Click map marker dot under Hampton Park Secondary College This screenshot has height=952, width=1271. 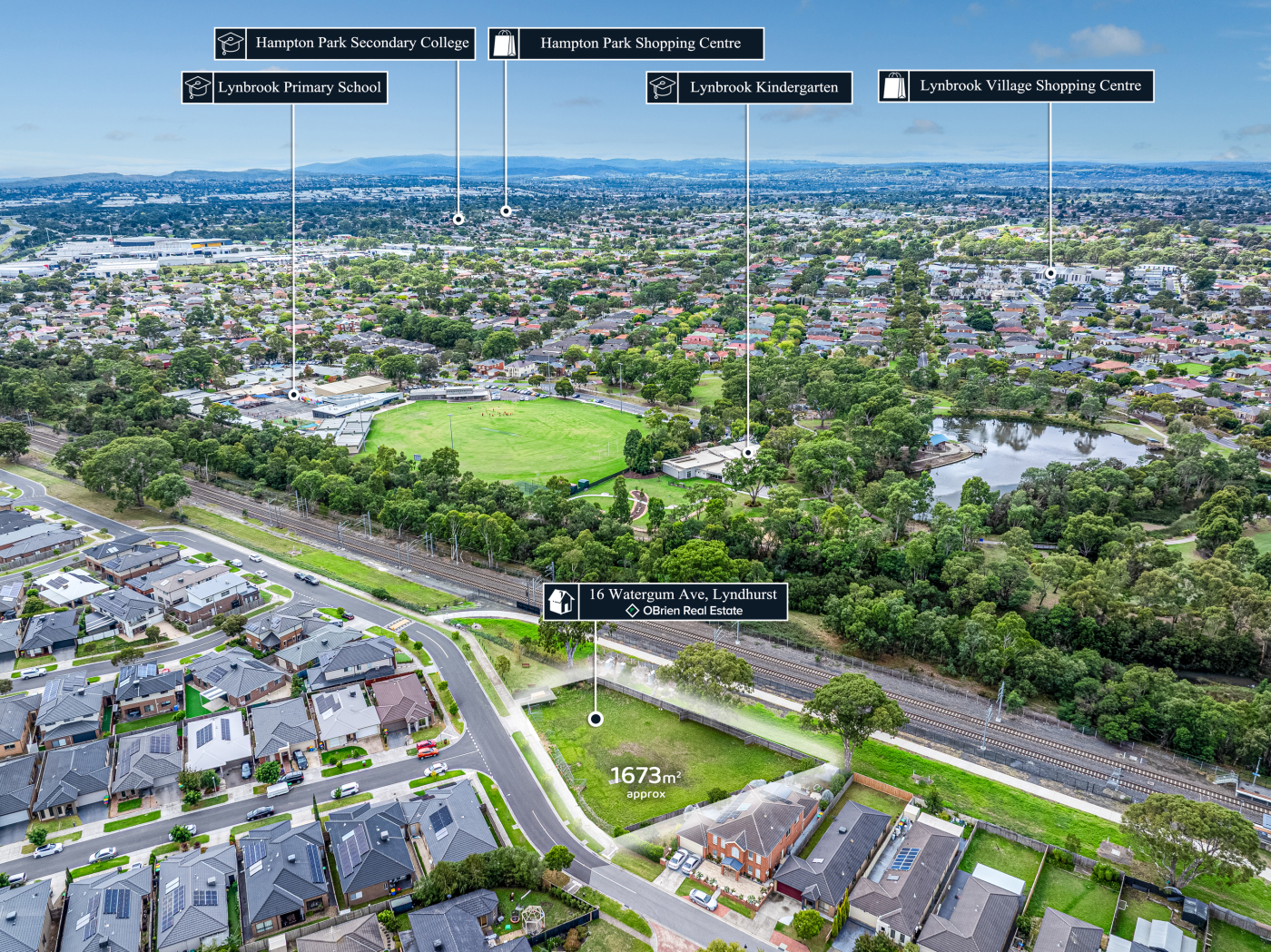click(458, 219)
